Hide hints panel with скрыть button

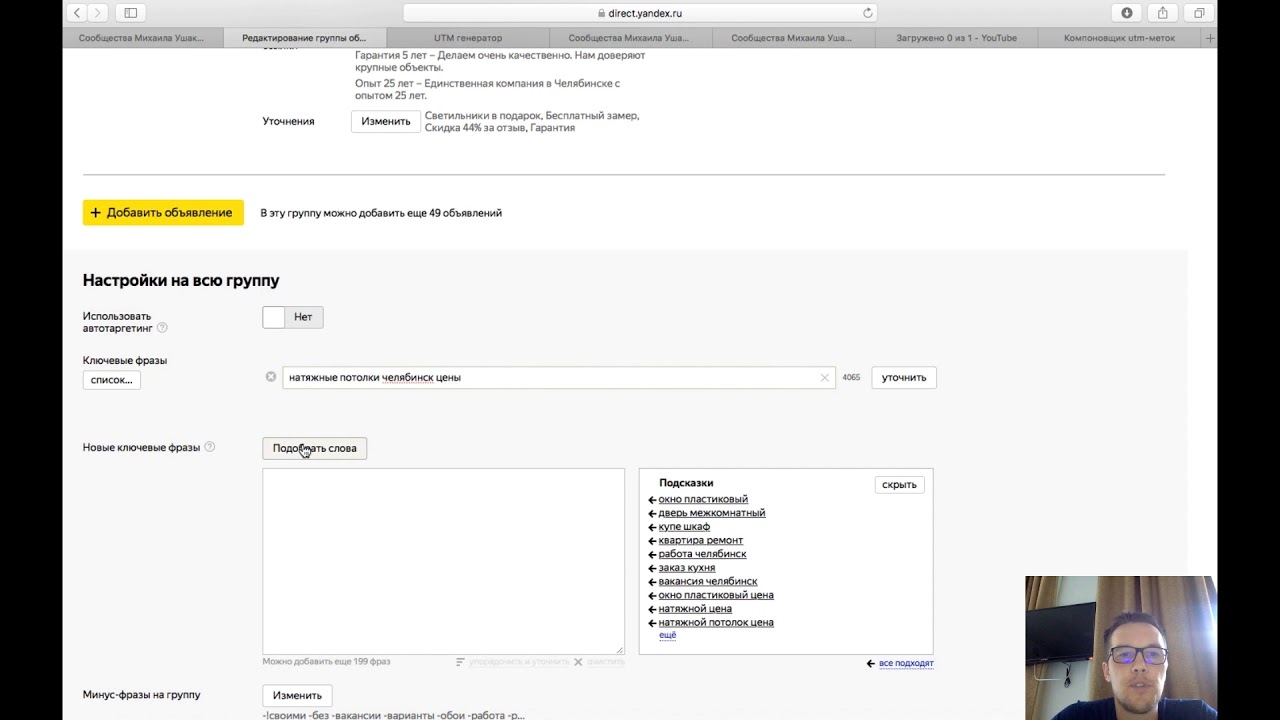click(x=899, y=485)
